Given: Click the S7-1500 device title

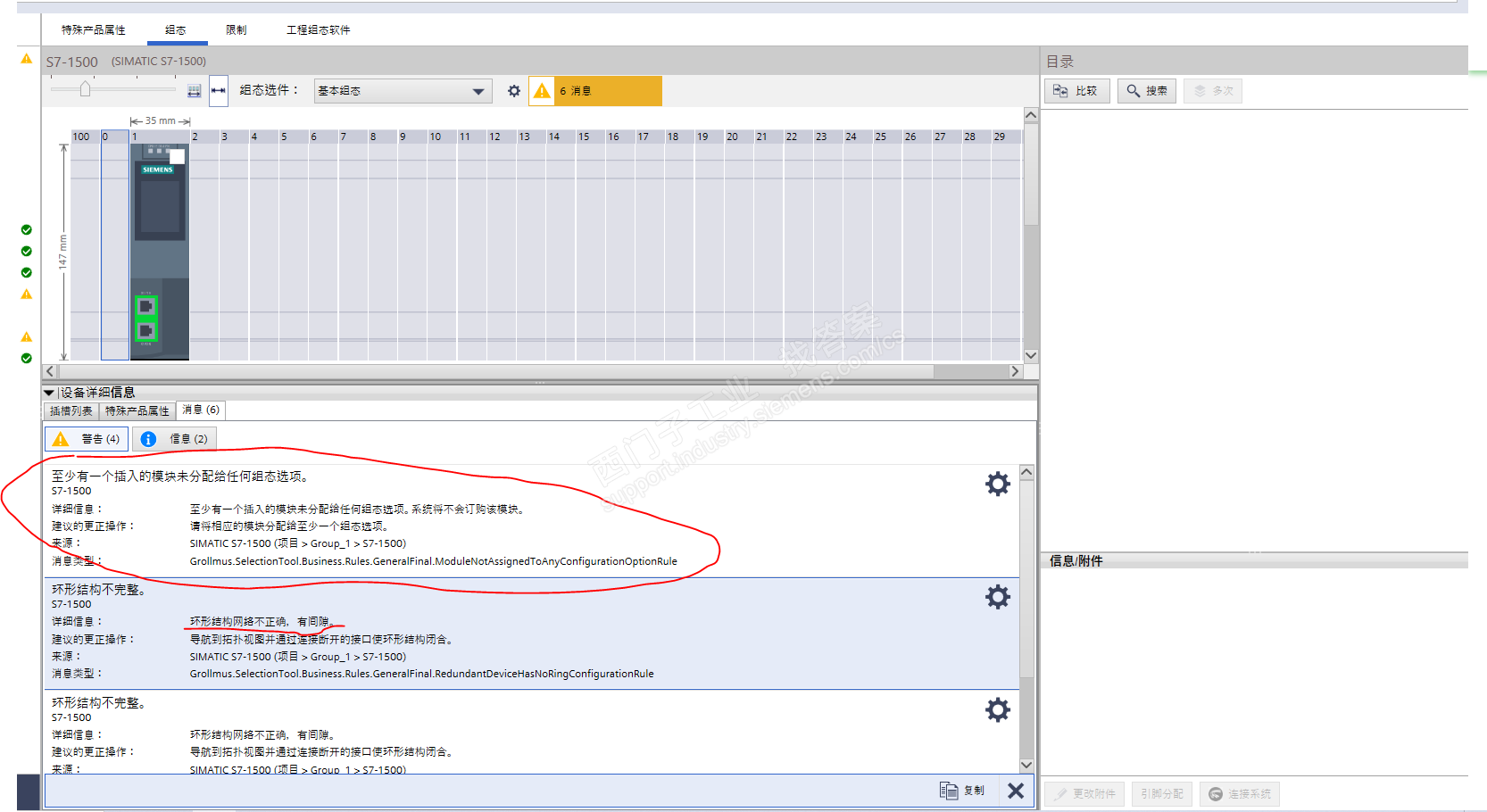Looking at the screenshot, I should click(x=72, y=62).
